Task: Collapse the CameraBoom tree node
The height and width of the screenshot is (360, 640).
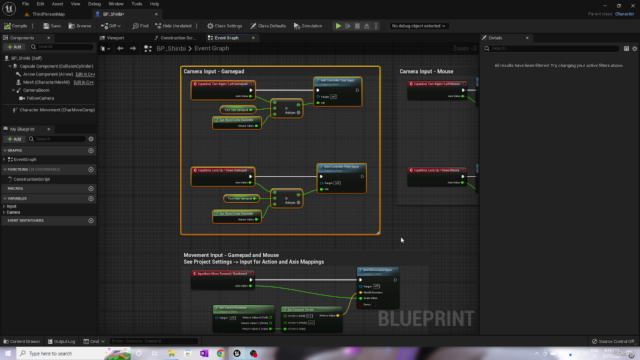Action: pyautogui.click(x=13, y=90)
